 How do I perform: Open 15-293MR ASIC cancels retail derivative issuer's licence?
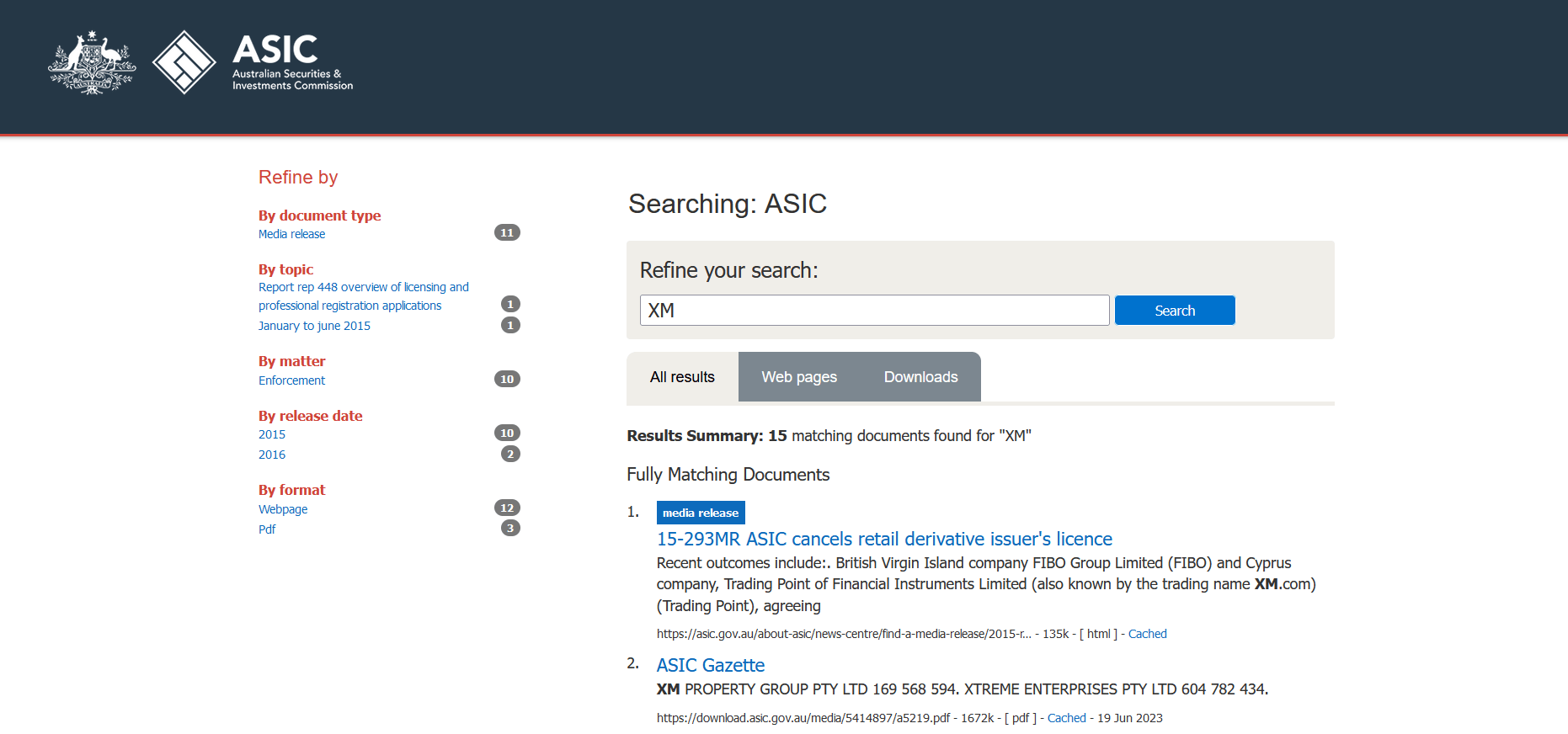point(884,539)
